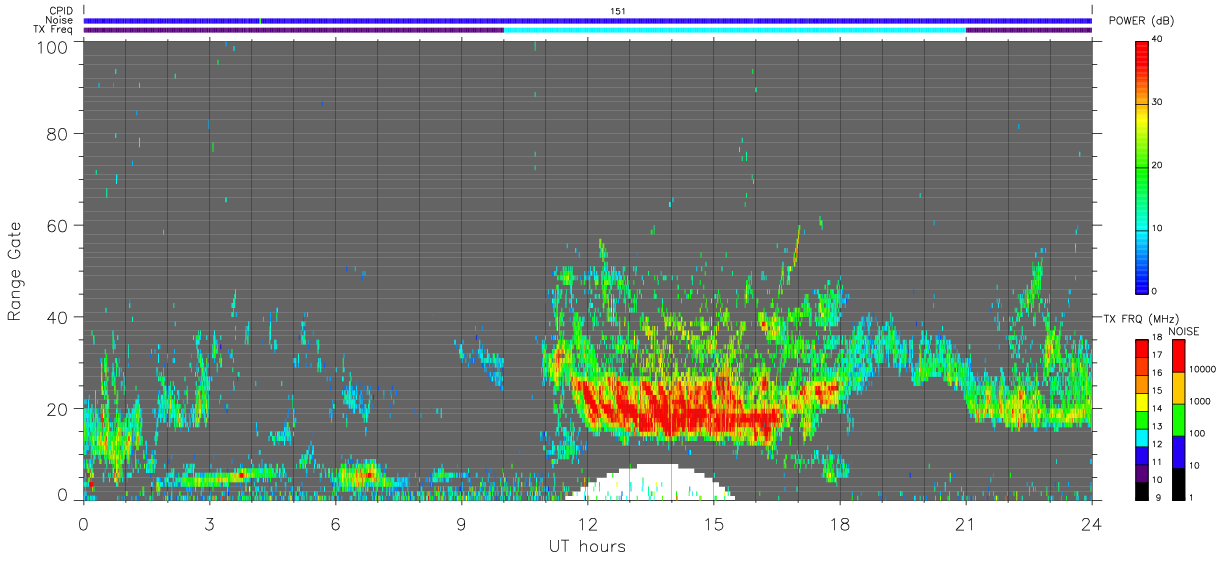Click the 40 label on the power colorbar
The image size is (1228, 567).
click(1157, 39)
